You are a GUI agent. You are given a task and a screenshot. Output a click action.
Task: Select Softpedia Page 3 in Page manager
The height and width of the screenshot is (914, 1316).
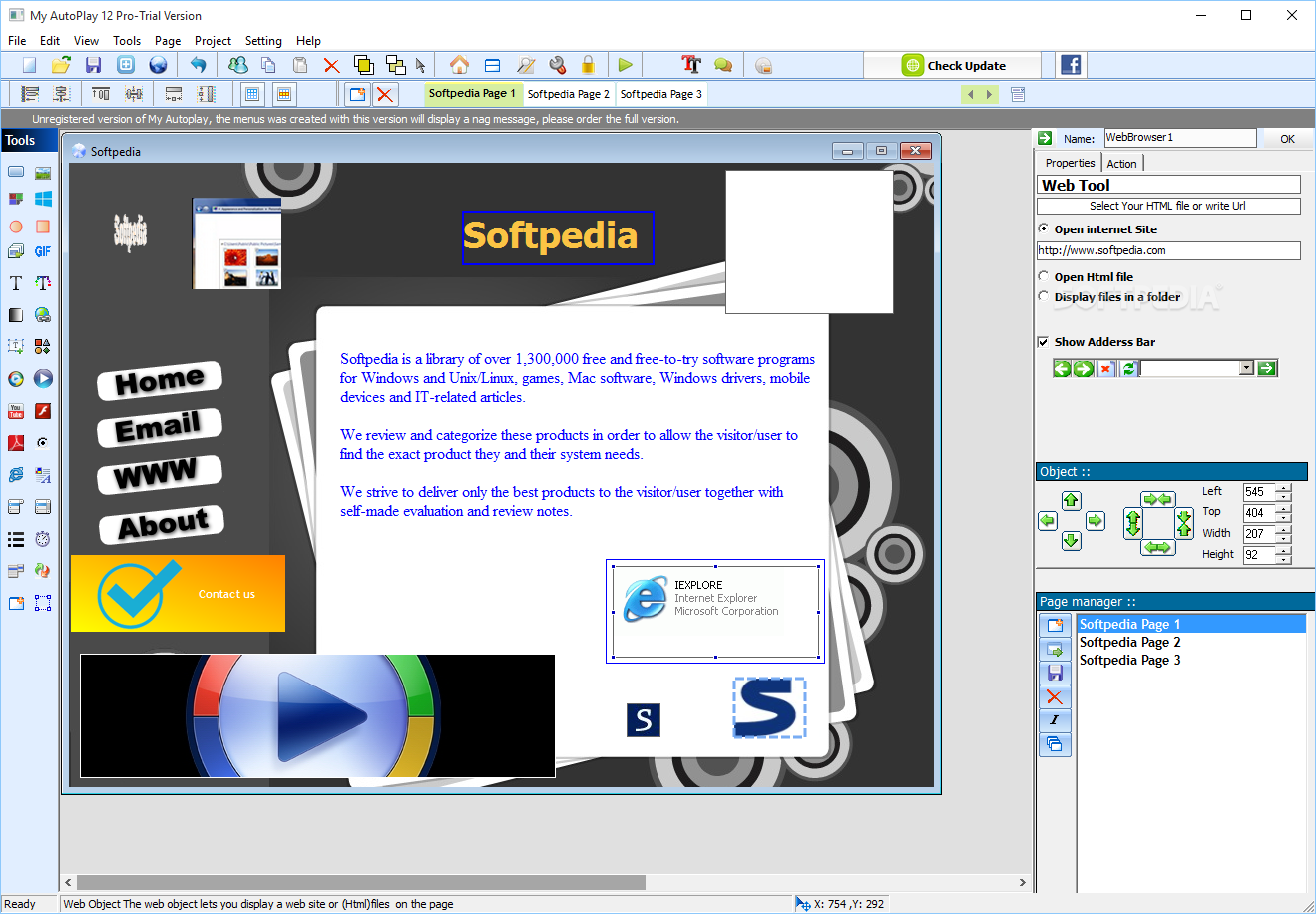1191,660
